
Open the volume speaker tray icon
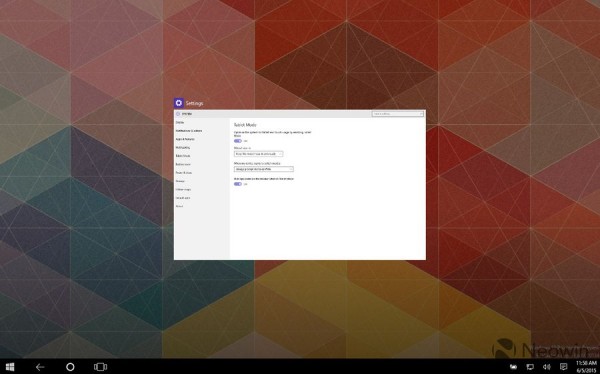click(546, 367)
